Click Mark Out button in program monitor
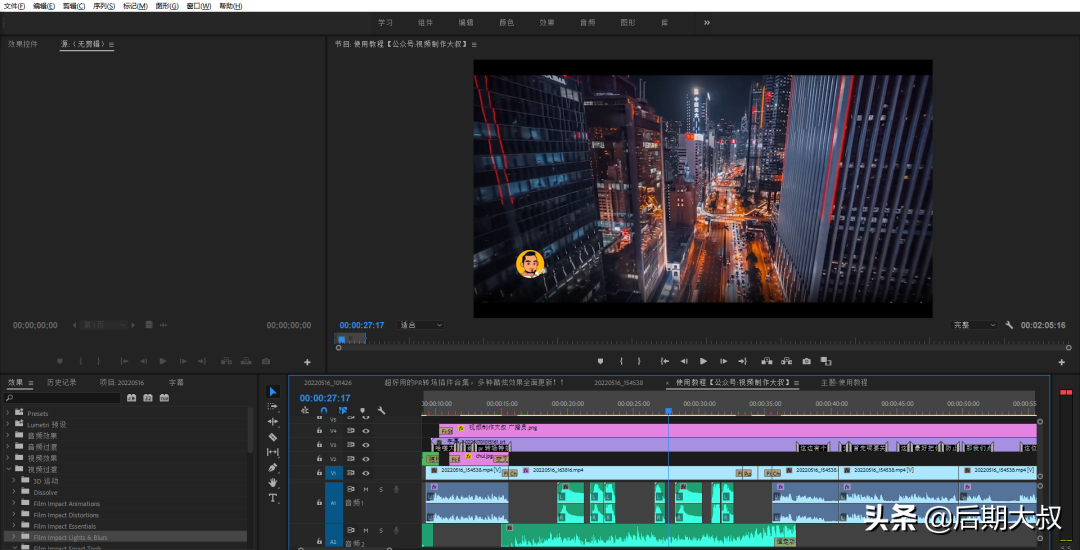 [x=639, y=361]
